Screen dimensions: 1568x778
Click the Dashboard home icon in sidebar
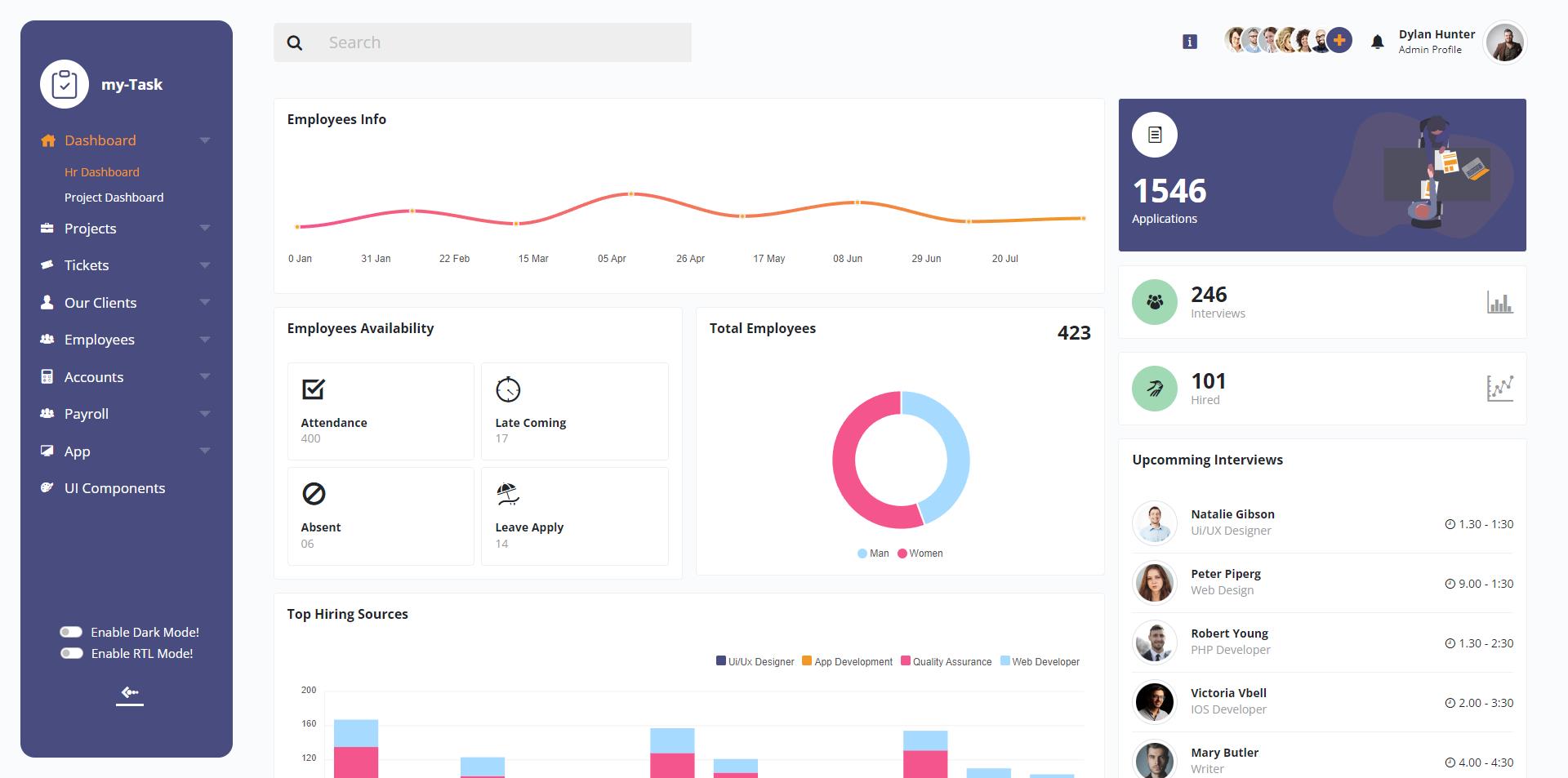pyautogui.click(x=48, y=140)
